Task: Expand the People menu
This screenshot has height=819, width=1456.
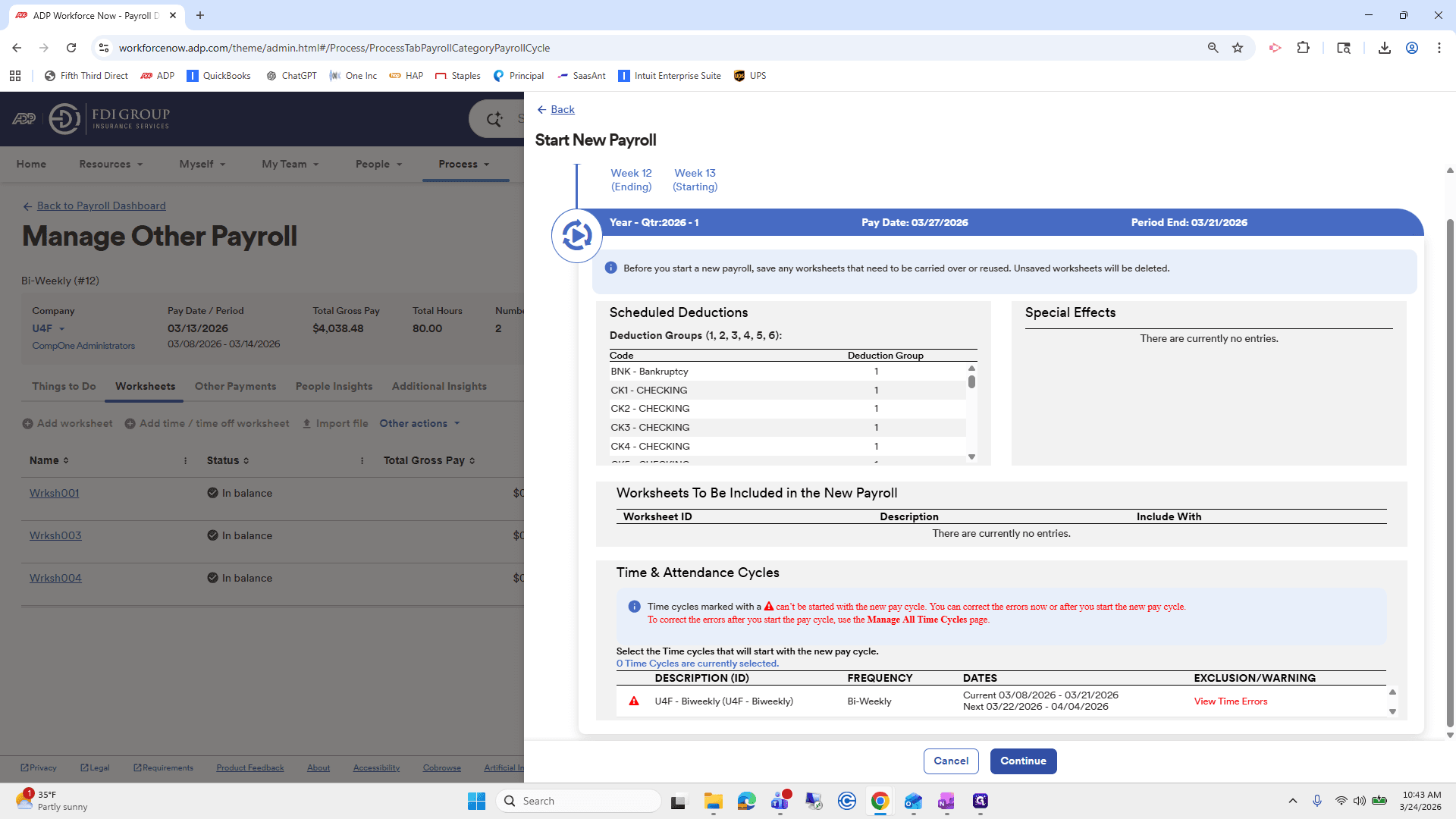Action: [x=378, y=164]
